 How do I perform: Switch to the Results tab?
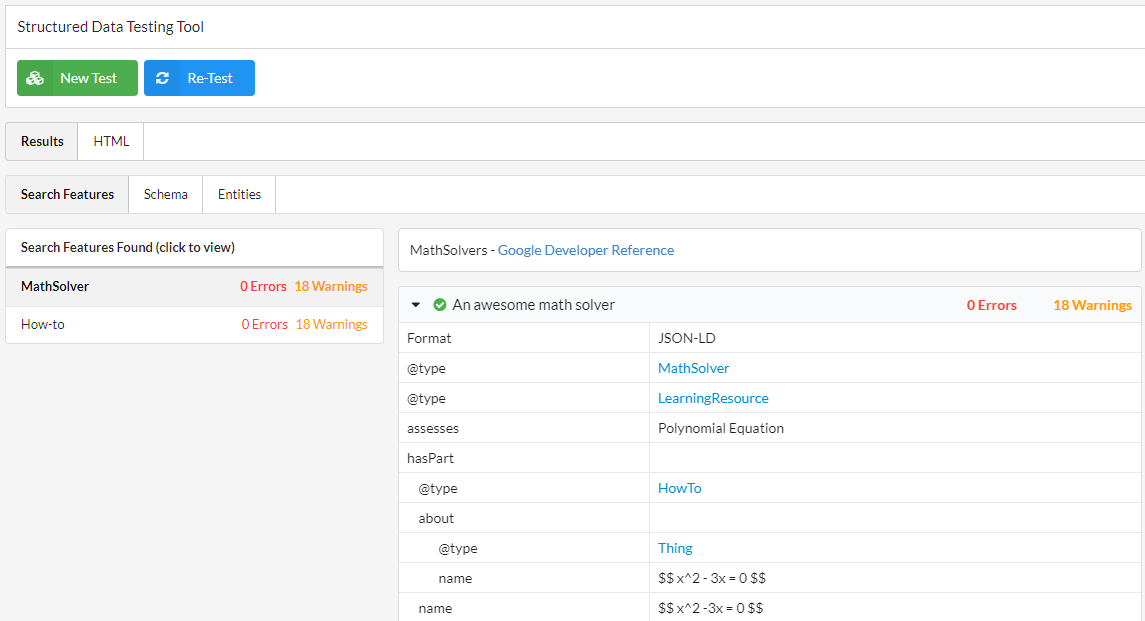pyautogui.click(x=42, y=142)
